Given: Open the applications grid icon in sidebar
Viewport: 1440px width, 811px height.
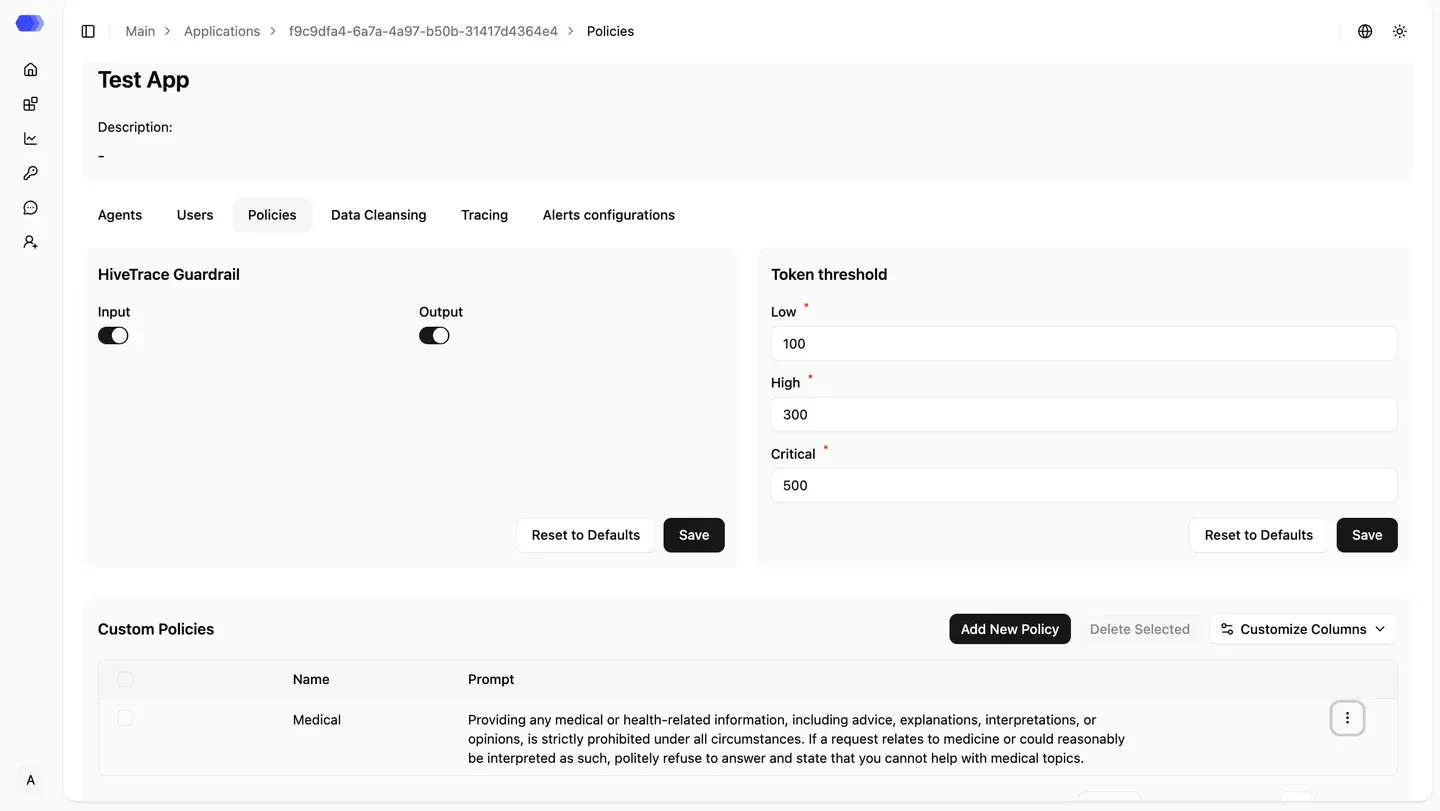Looking at the screenshot, I should [x=30, y=104].
